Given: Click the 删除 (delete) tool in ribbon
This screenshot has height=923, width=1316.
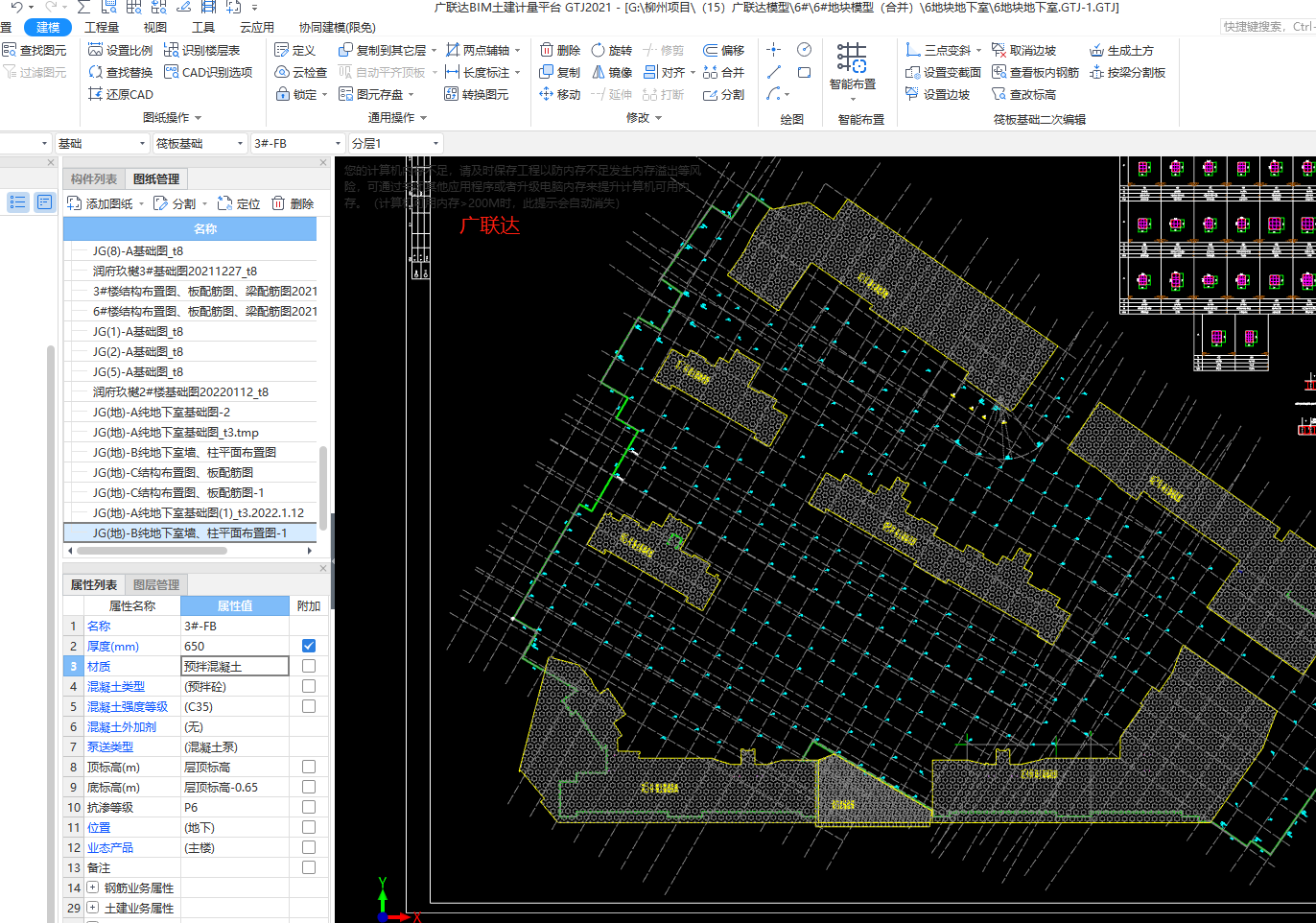Looking at the screenshot, I should [560, 50].
